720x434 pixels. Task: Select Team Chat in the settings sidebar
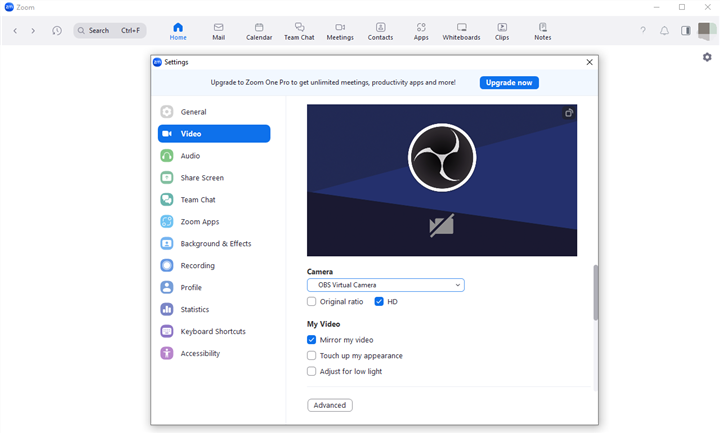tap(214, 200)
